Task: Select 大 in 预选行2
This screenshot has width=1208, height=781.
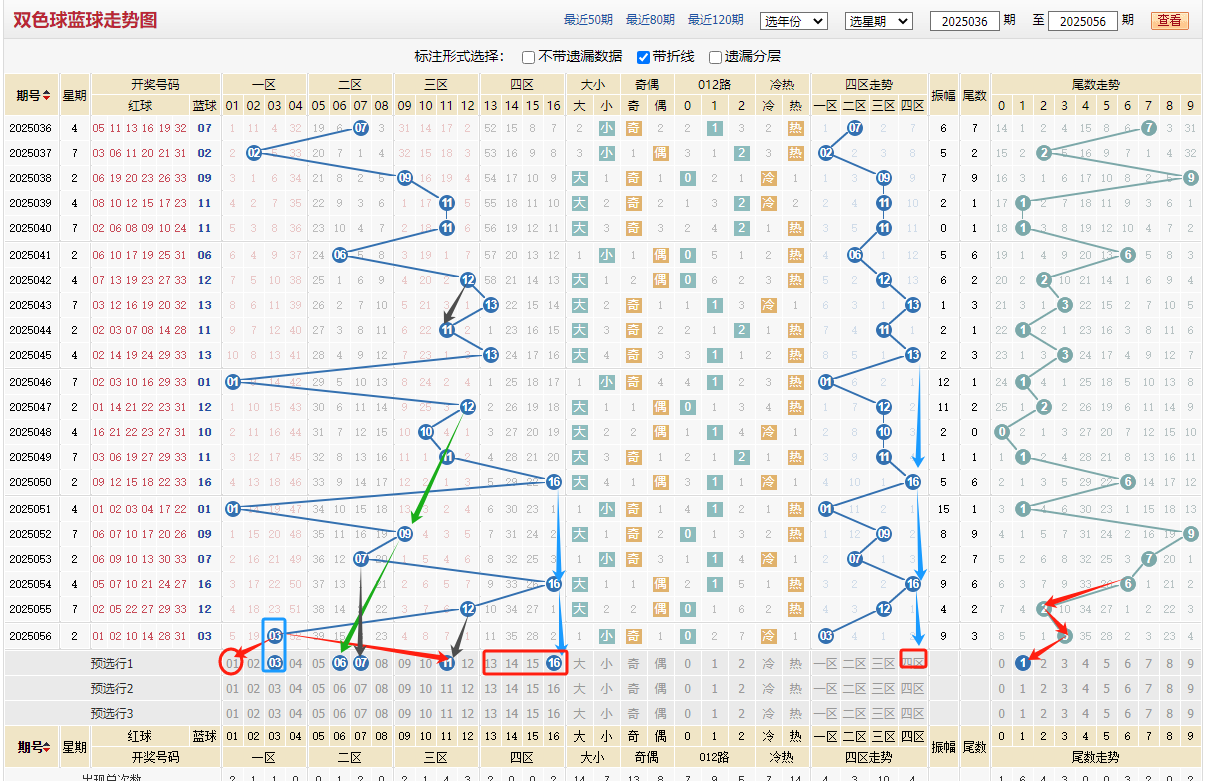Action: tap(580, 688)
